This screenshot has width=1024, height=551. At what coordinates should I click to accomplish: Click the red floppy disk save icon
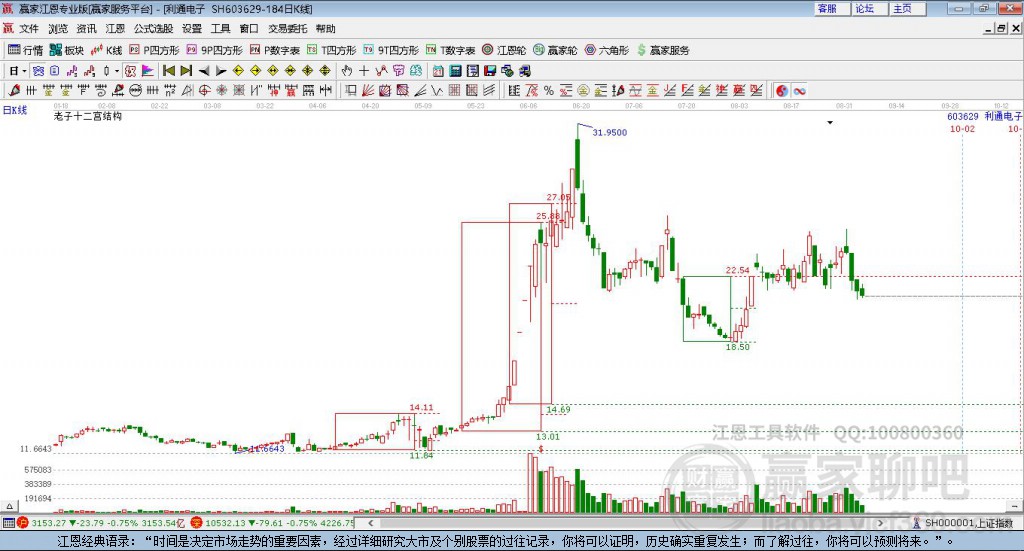pos(490,71)
